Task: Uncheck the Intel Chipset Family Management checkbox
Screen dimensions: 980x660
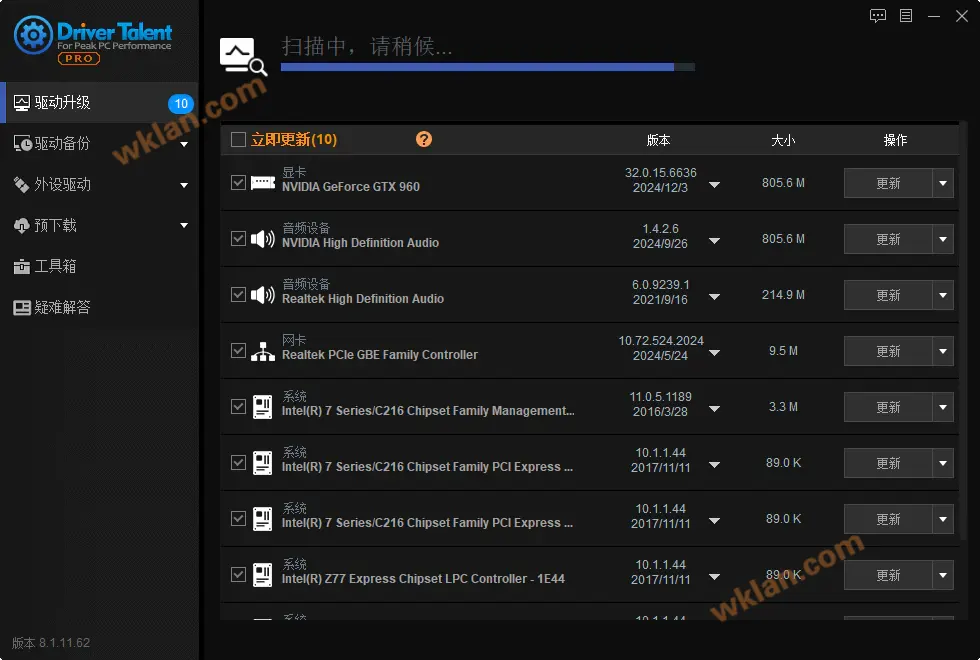Action: point(238,407)
